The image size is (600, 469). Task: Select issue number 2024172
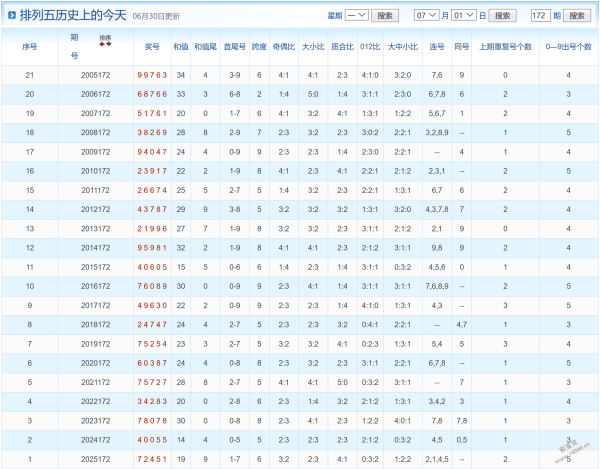(x=95, y=440)
